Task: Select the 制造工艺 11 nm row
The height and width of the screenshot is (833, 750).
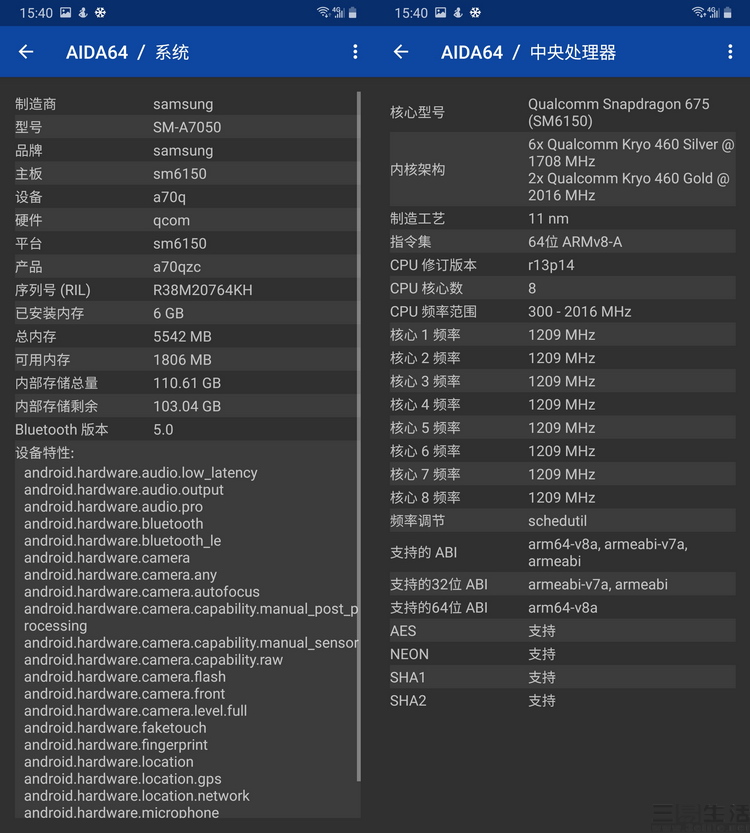Action: coord(562,218)
